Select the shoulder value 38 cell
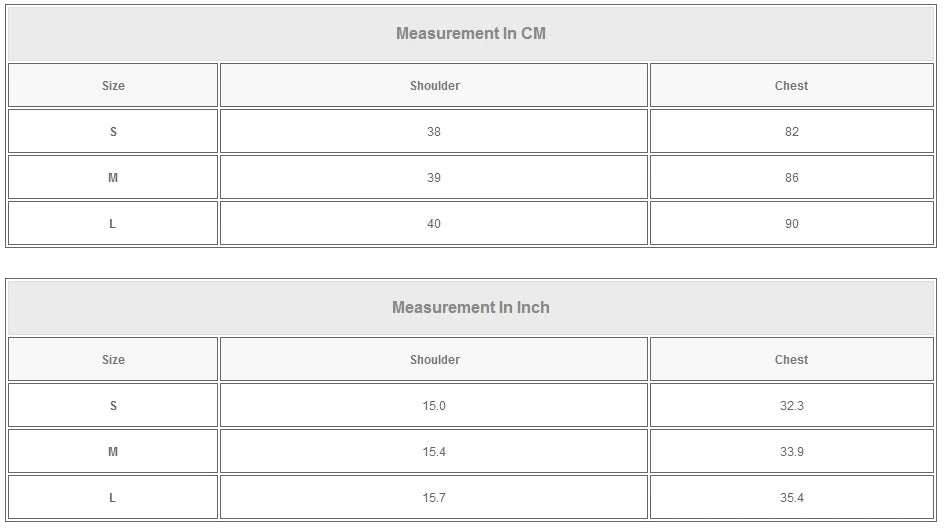The height and width of the screenshot is (528, 945). point(434,132)
